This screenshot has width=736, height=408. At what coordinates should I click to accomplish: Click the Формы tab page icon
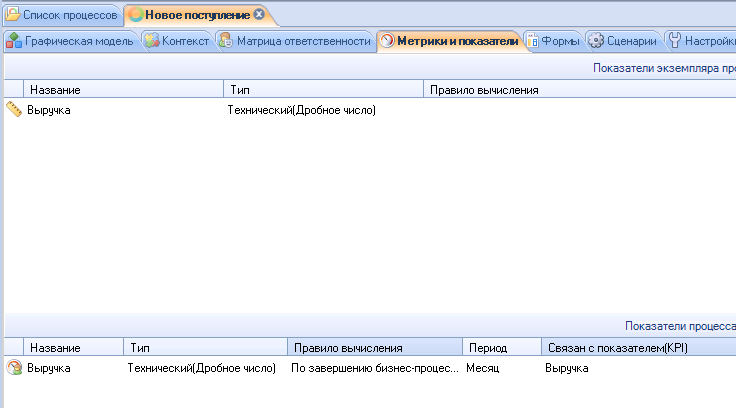[x=532, y=41]
